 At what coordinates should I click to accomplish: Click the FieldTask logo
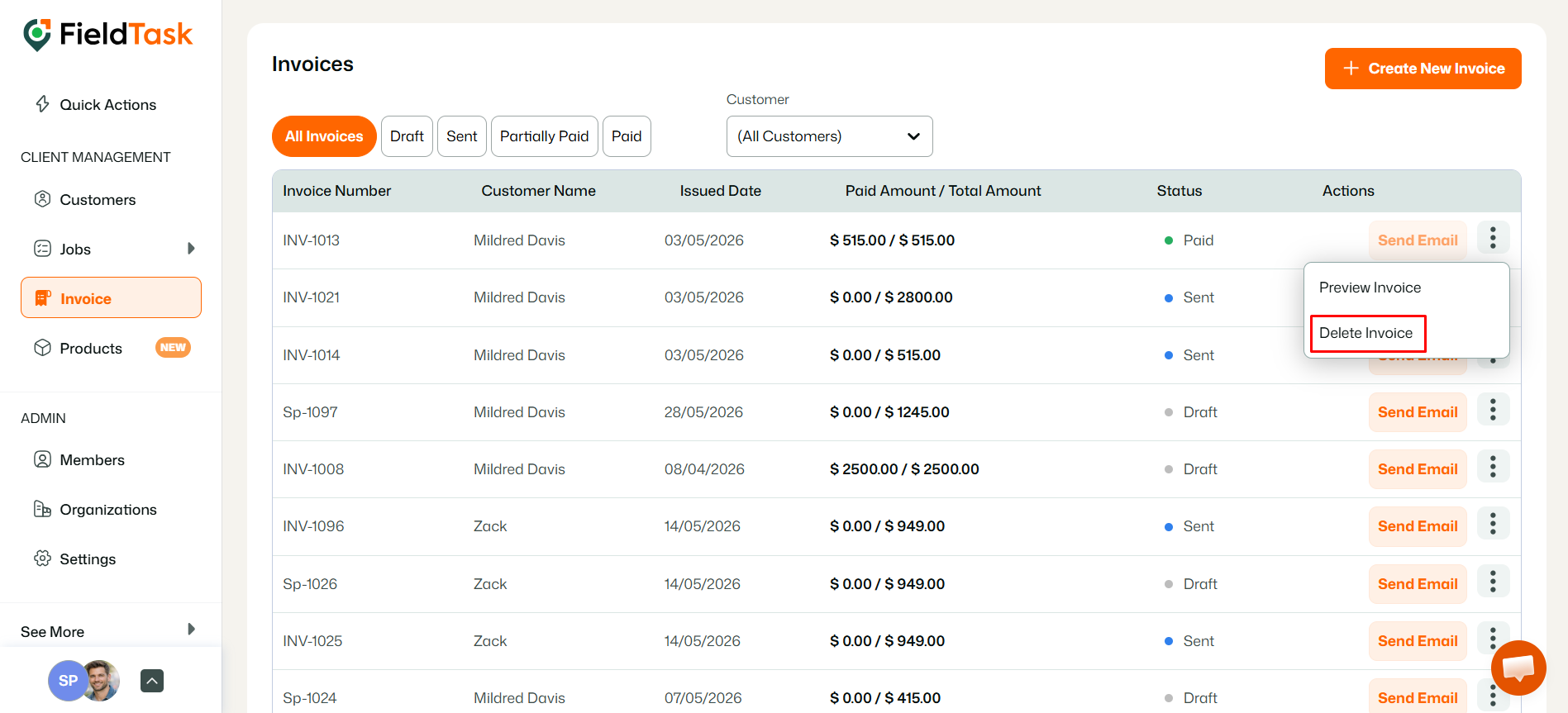(108, 35)
